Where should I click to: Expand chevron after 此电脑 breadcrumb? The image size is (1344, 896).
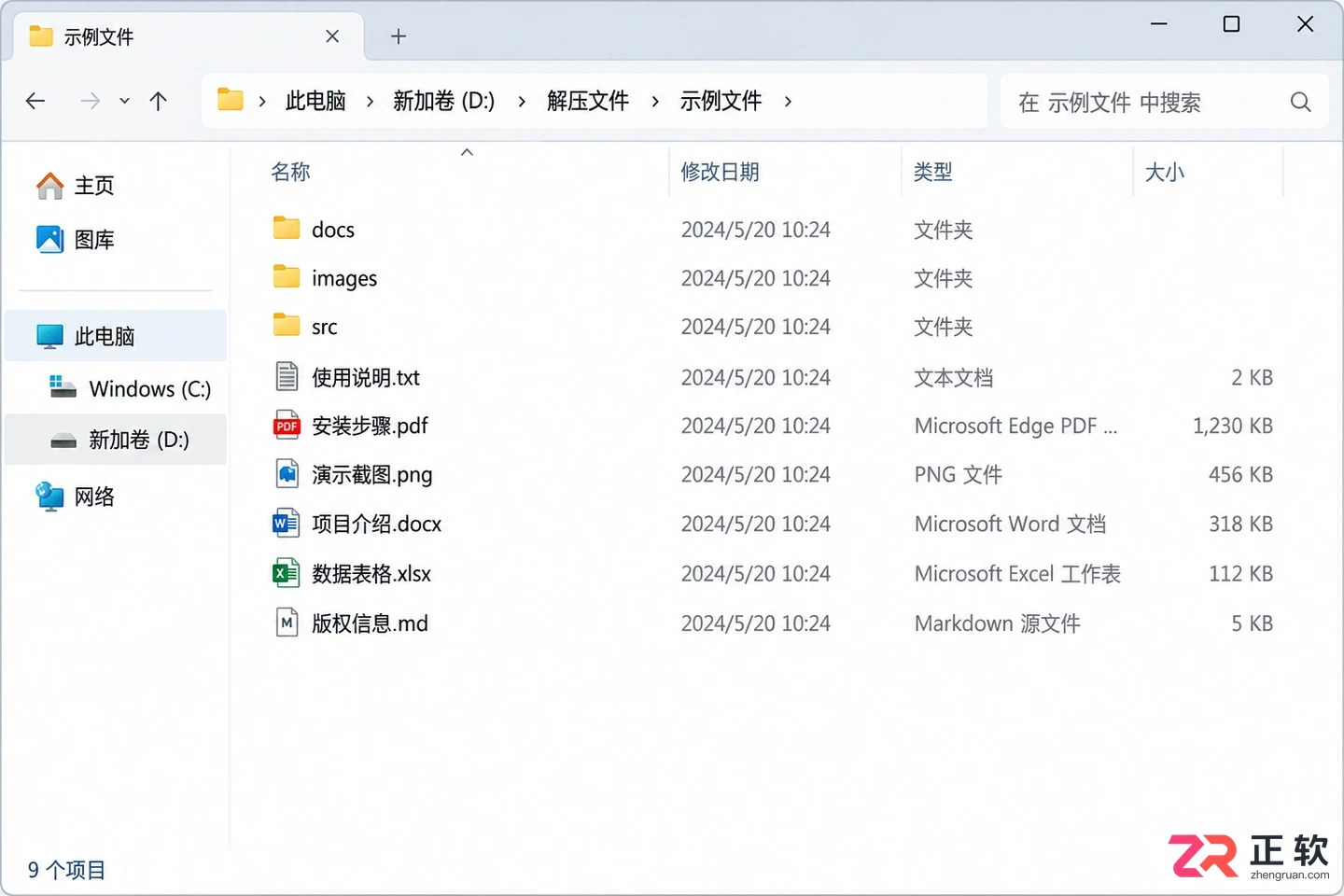click(x=371, y=102)
